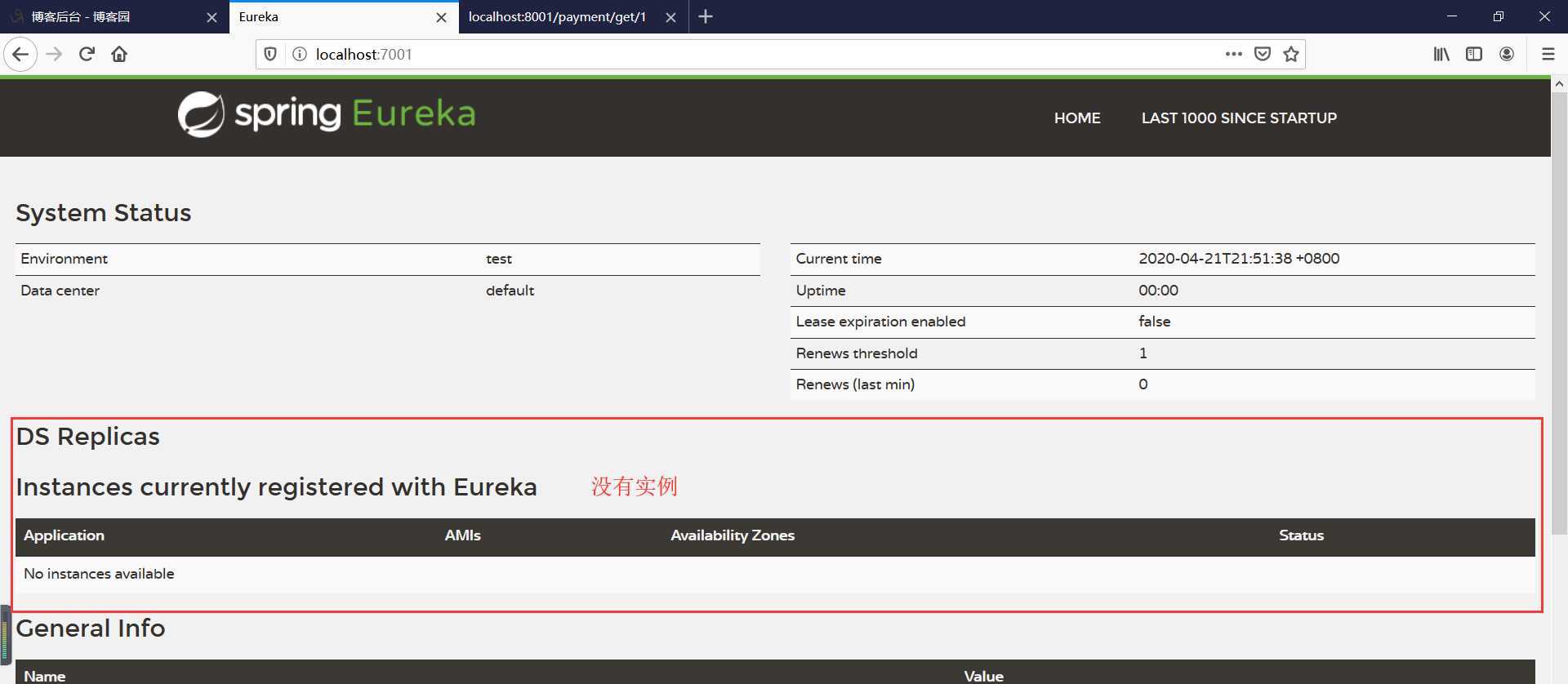Image resolution: width=1568 pixels, height=684 pixels.
Task: Click the page's vertical scrollbar thumb
Action: point(1559,314)
